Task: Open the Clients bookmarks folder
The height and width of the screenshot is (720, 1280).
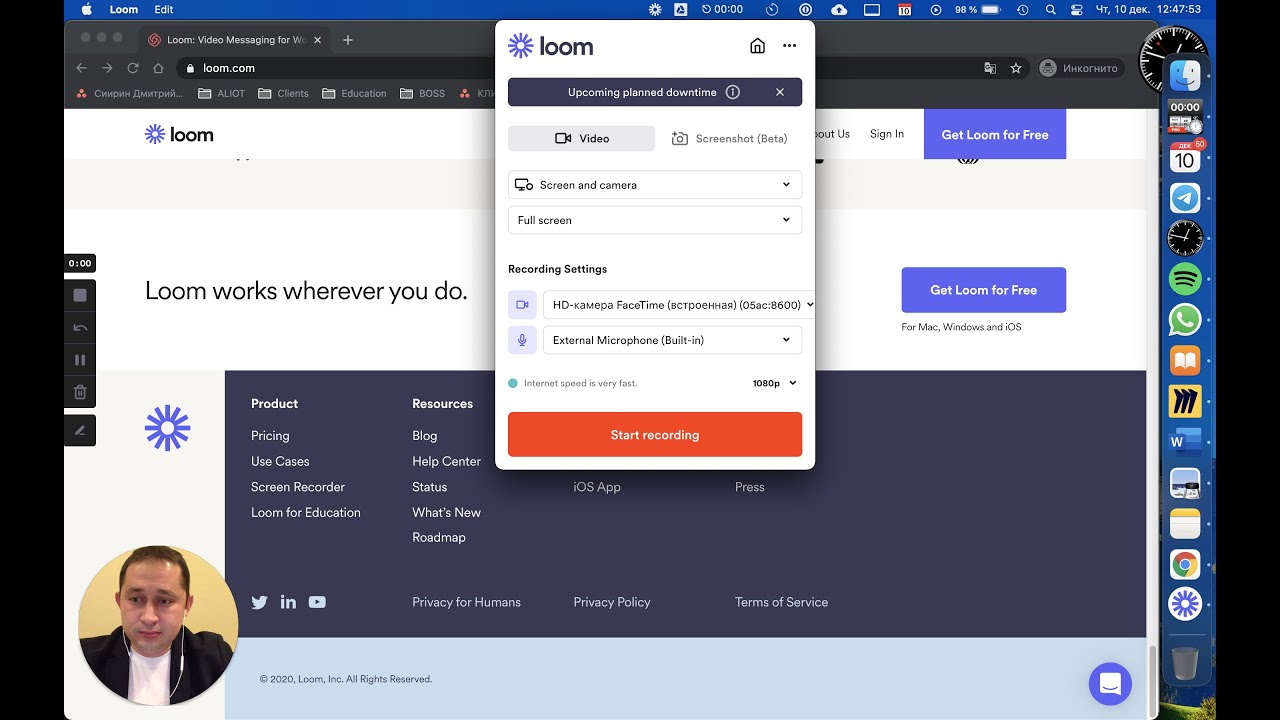Action: pos(283,94)
